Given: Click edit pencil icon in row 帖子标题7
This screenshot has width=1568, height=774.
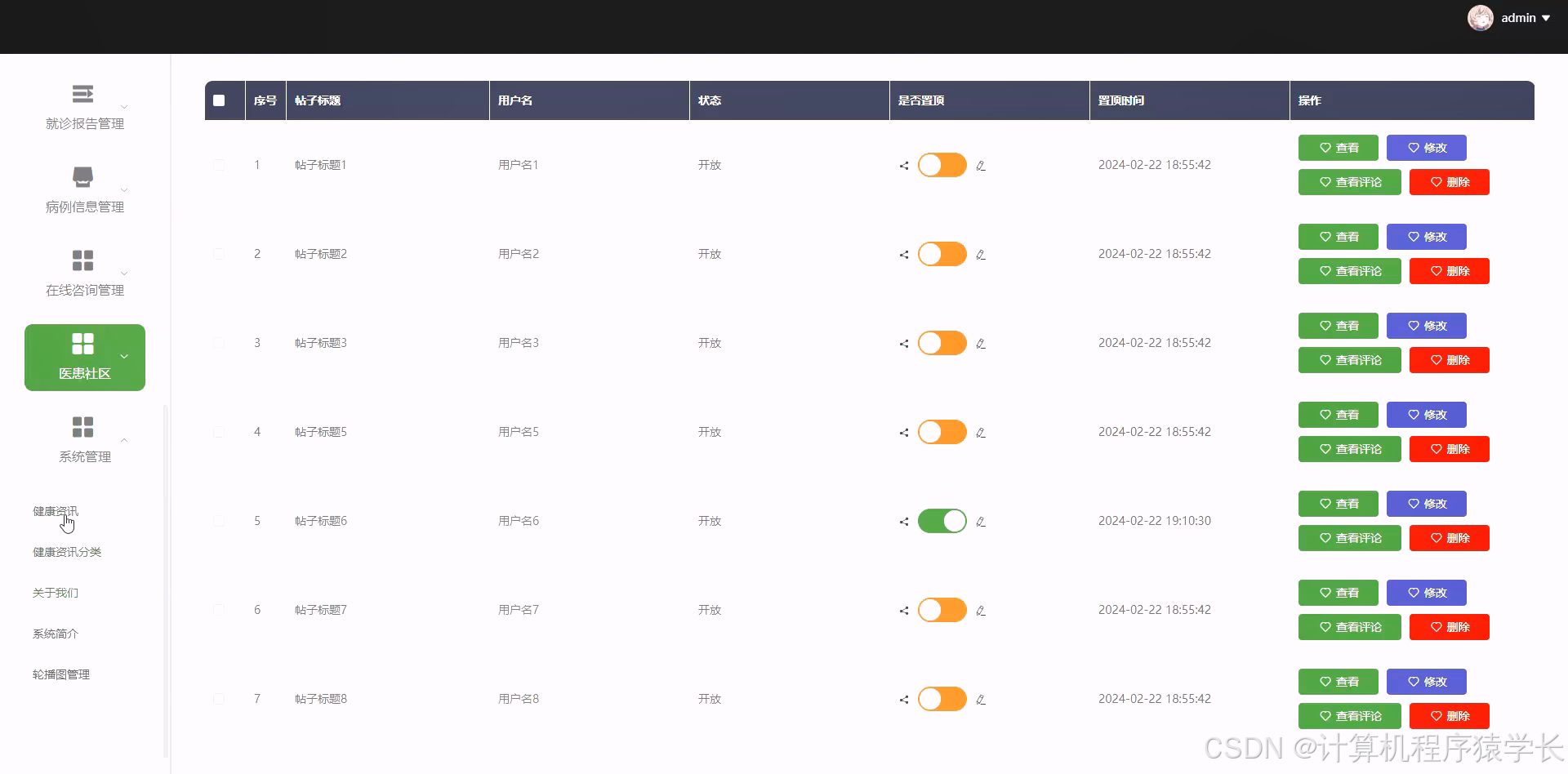Looking at the screenshot, I should (x=981, y=611).
